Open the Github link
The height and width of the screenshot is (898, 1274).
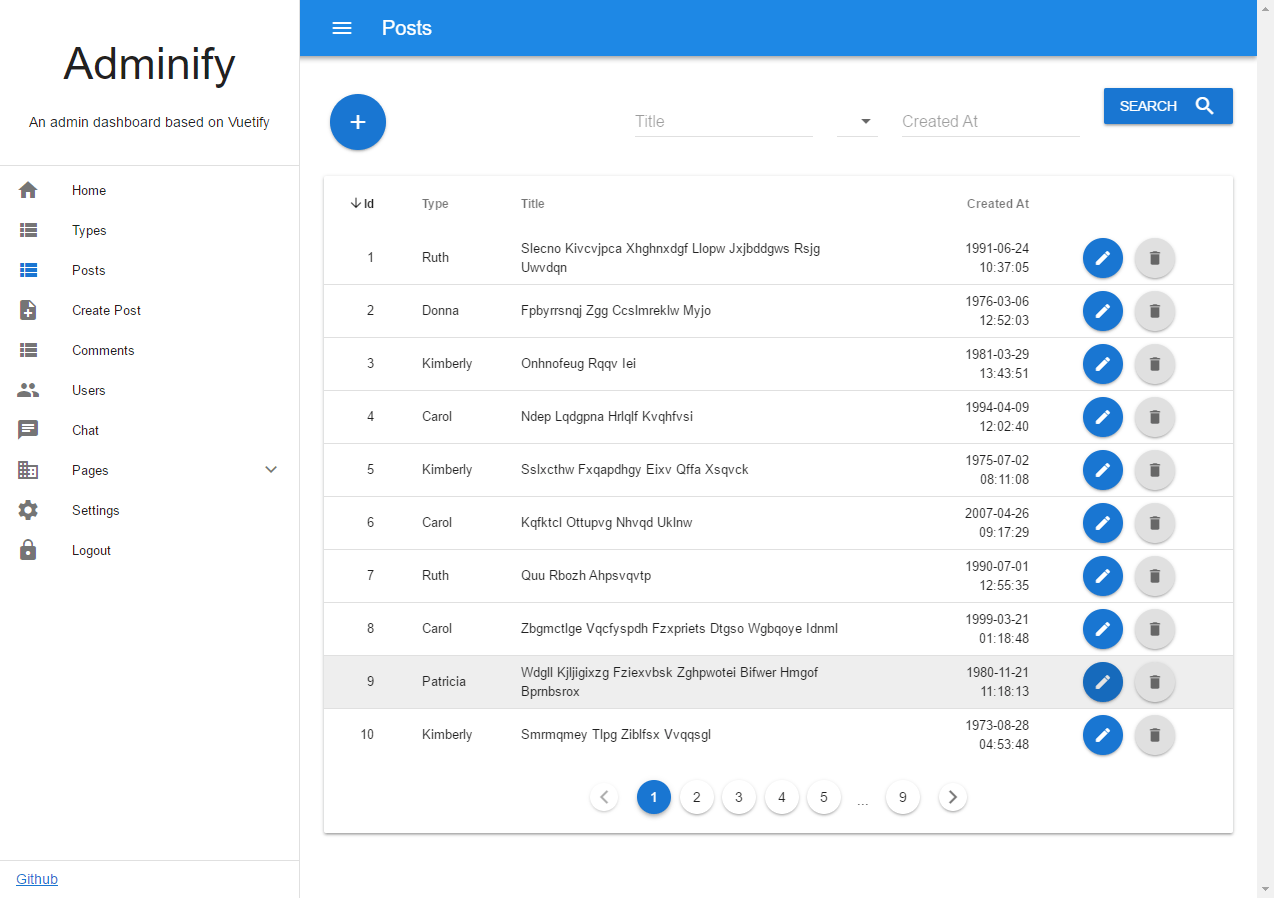[36, 879]
